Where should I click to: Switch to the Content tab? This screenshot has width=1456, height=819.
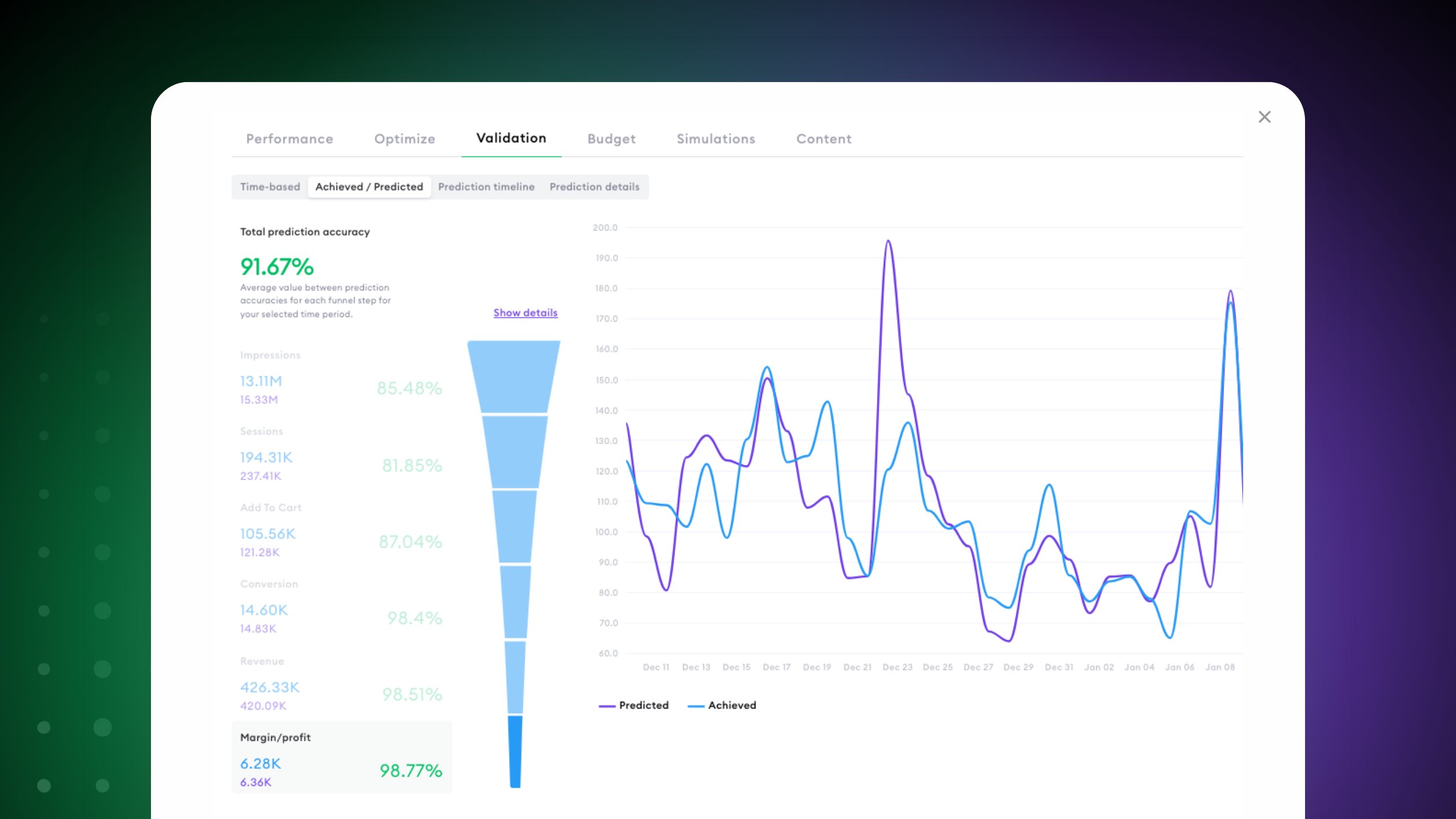pos(823,139)
